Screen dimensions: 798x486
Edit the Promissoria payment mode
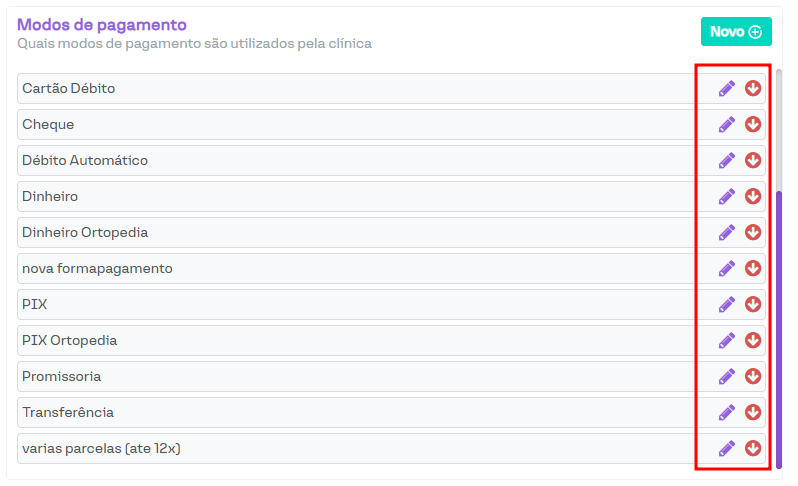pos(727,376)
